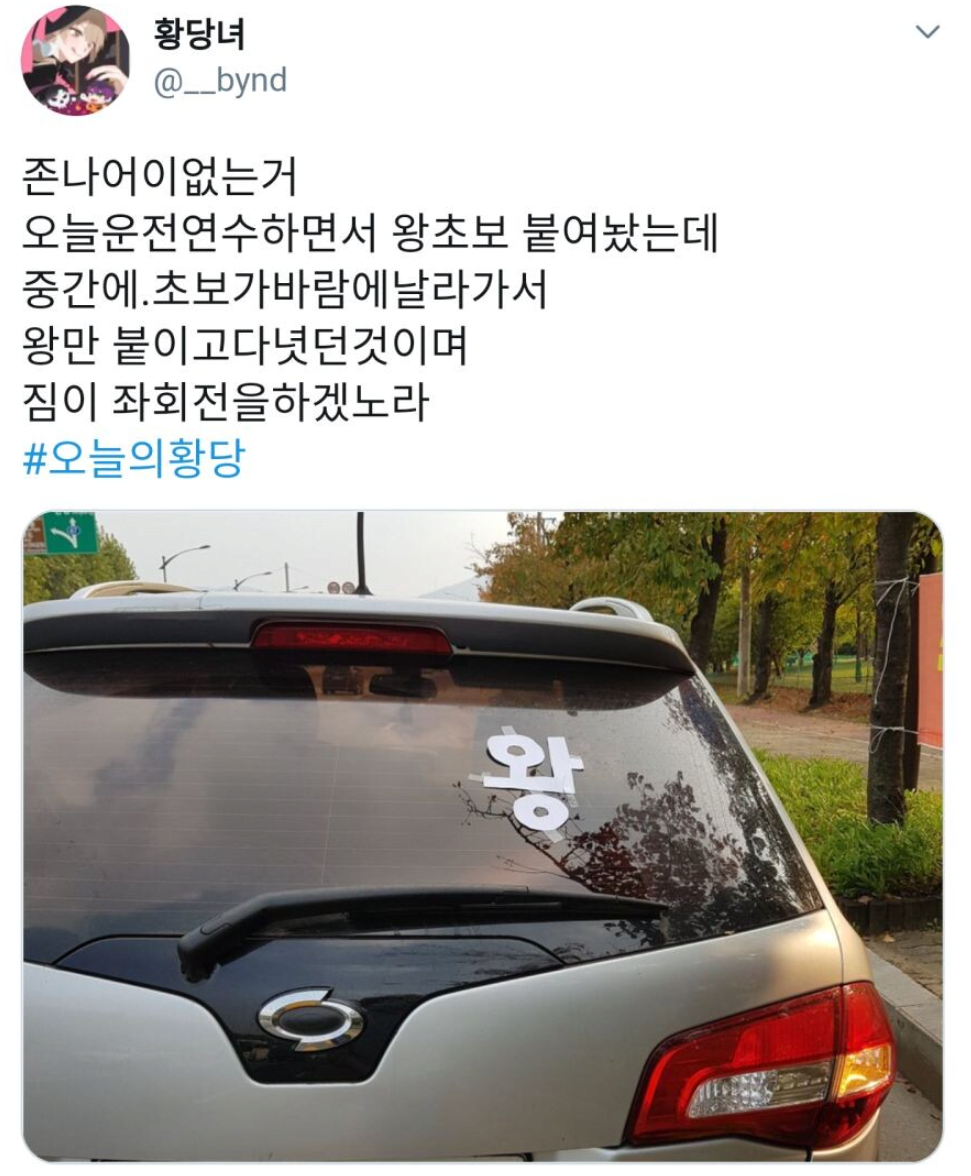971x1176 pixels.
Task: Click the silver roof rail on the car
Action: (611, 609)
